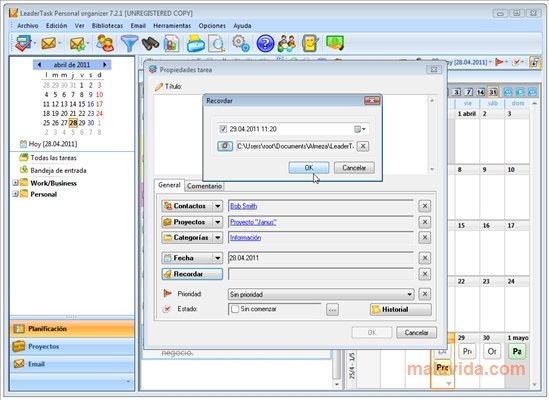Click the blue help question mark icon

click(265, 44)
